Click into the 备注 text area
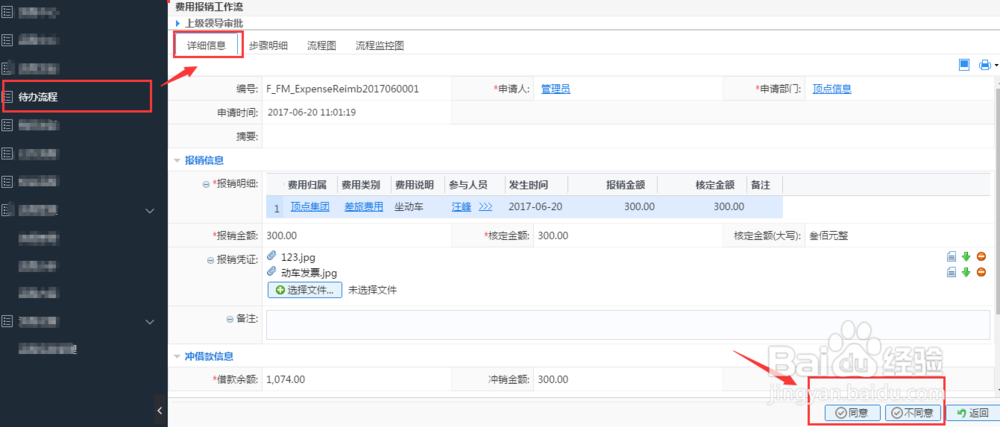 pos(628,324)
